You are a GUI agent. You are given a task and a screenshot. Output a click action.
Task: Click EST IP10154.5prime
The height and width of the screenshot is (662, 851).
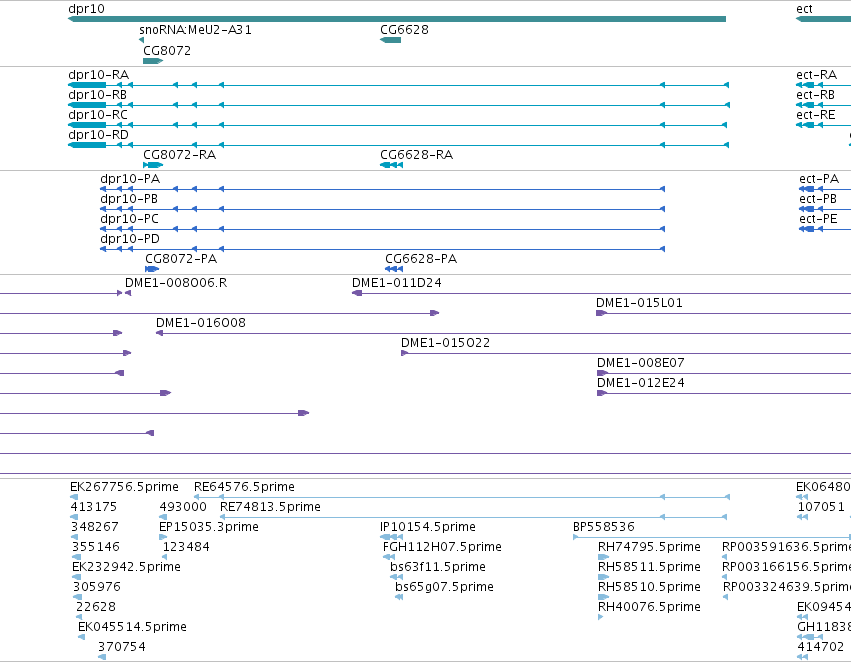point(391,537)
